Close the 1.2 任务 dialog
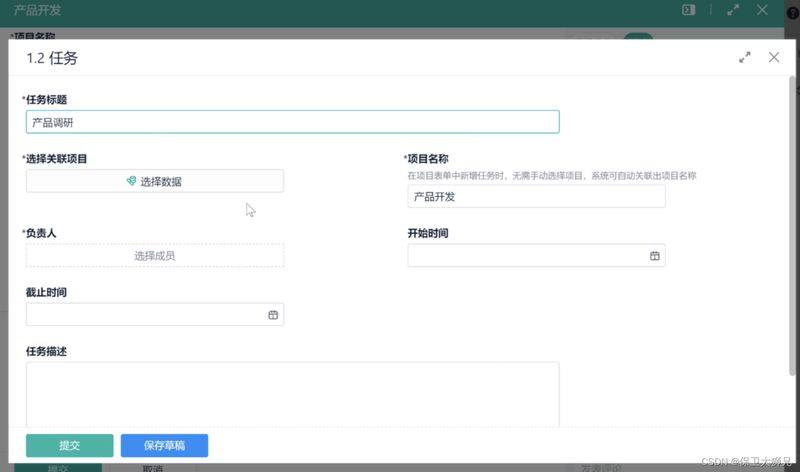Viewport: 800px width, 472px height. pyautogui.click(x=773, y=57)
